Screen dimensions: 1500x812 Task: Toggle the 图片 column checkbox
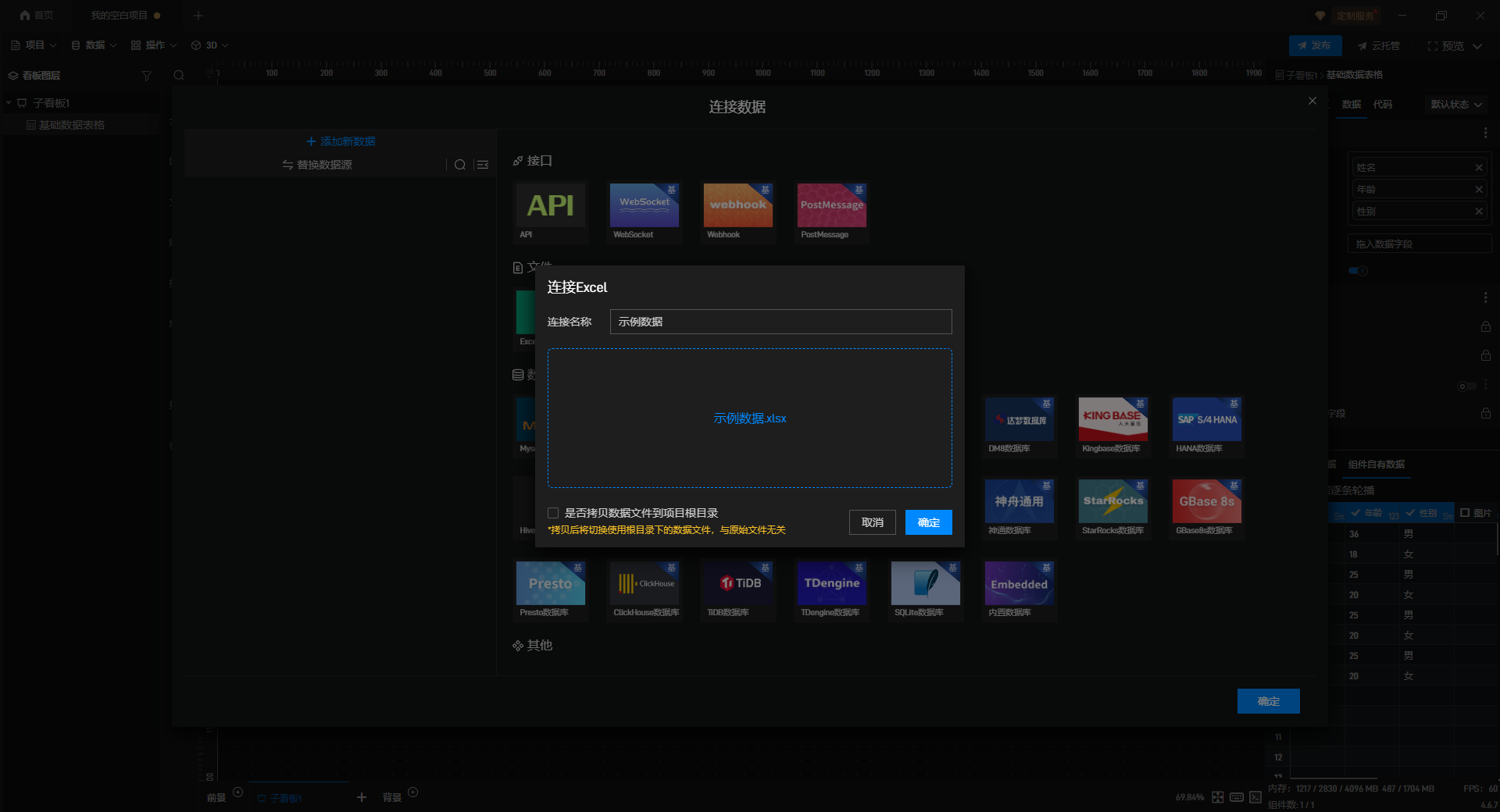click(x=1465, y=513)
